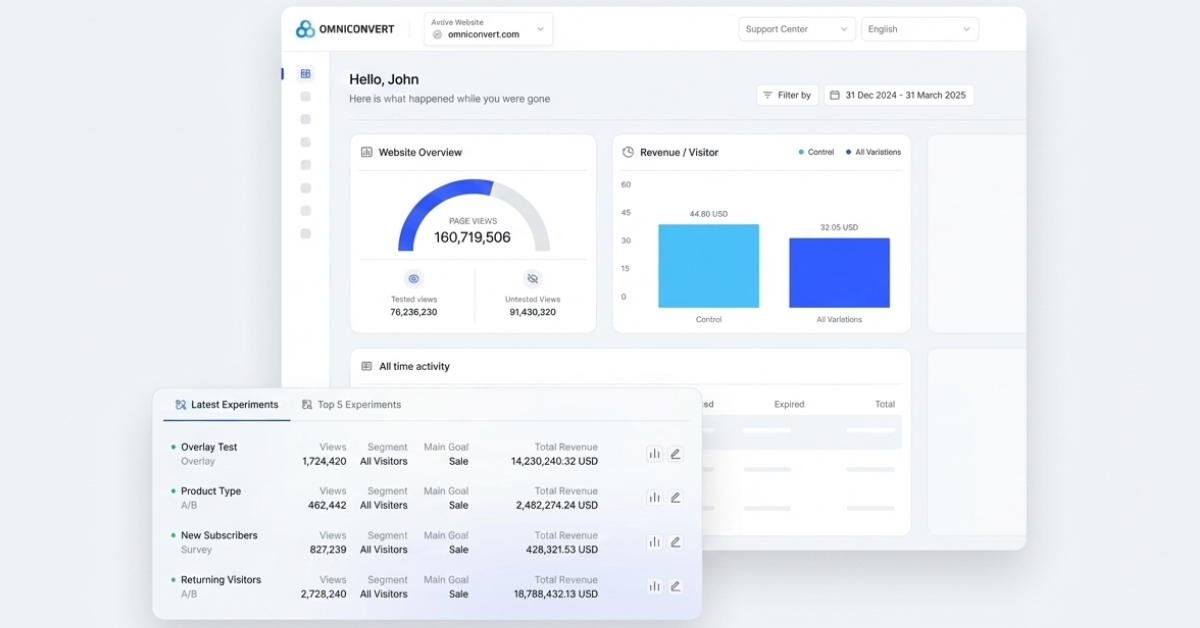Click the Filter by button

(x=787, y=95)
